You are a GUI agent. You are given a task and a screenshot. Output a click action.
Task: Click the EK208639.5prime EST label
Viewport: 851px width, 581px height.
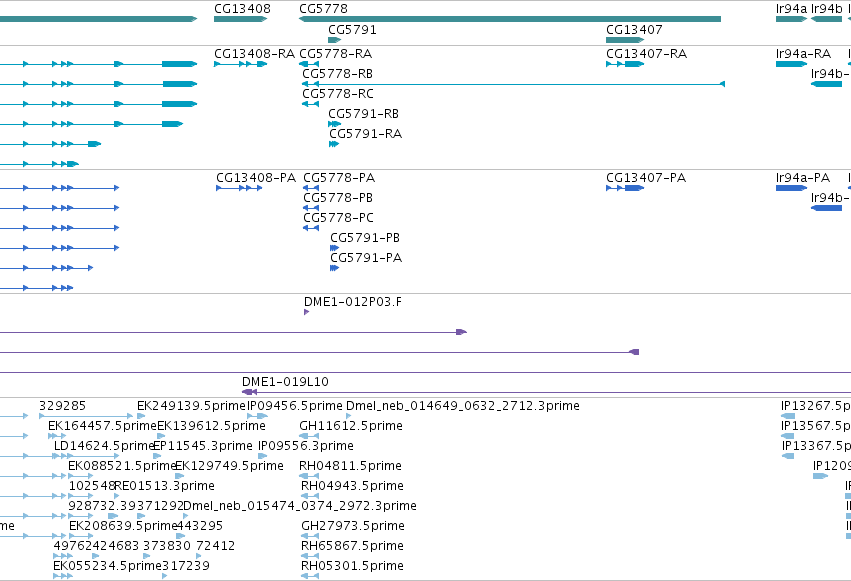[123, 526]
